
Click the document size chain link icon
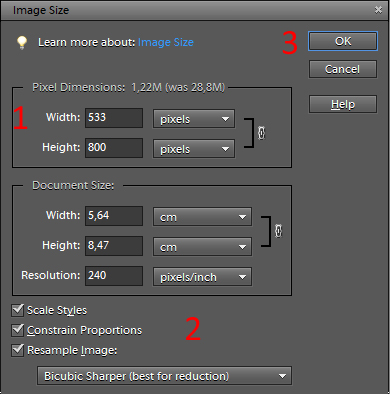point(278,231)
